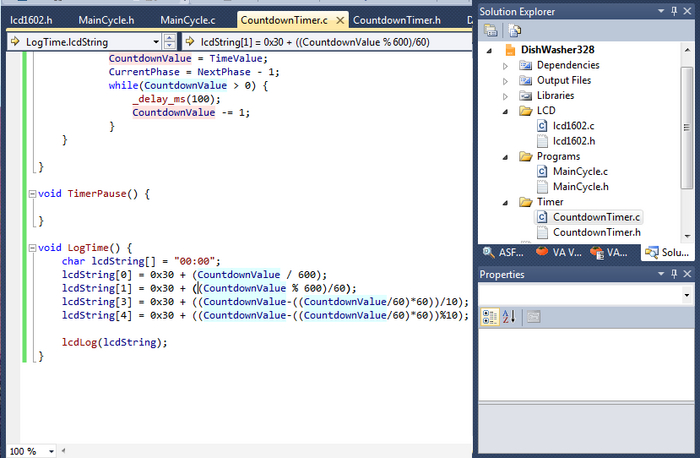Open the LogTime.lcdString scope dropdown
Screen dimensions: 700x458
click(155, 42)
